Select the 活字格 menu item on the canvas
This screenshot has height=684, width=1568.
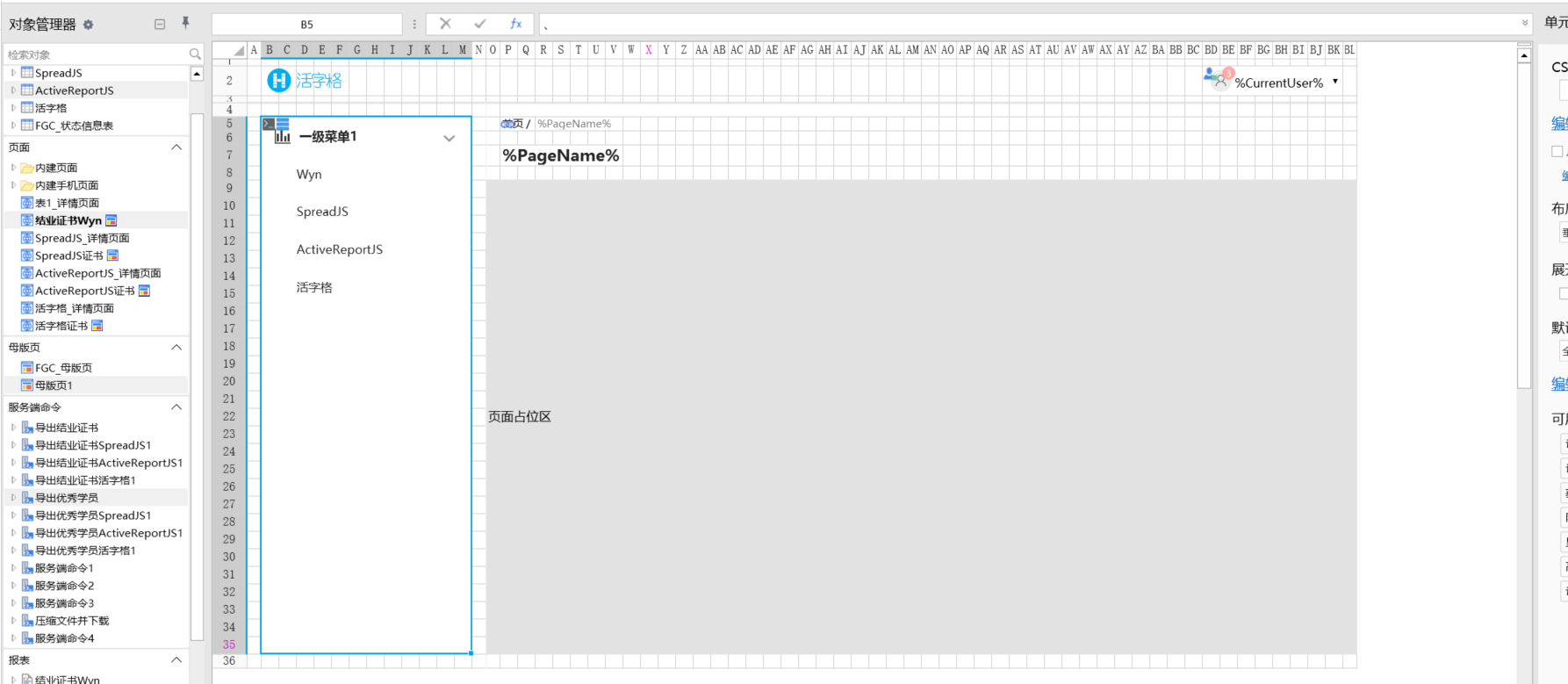pos(314,287)
